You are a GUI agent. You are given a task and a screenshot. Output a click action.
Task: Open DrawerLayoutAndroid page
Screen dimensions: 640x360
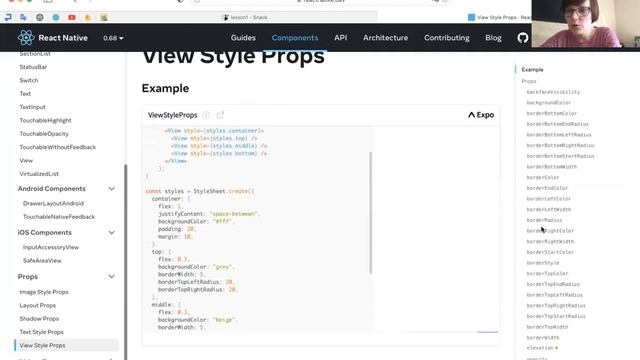tap(53, 203)
